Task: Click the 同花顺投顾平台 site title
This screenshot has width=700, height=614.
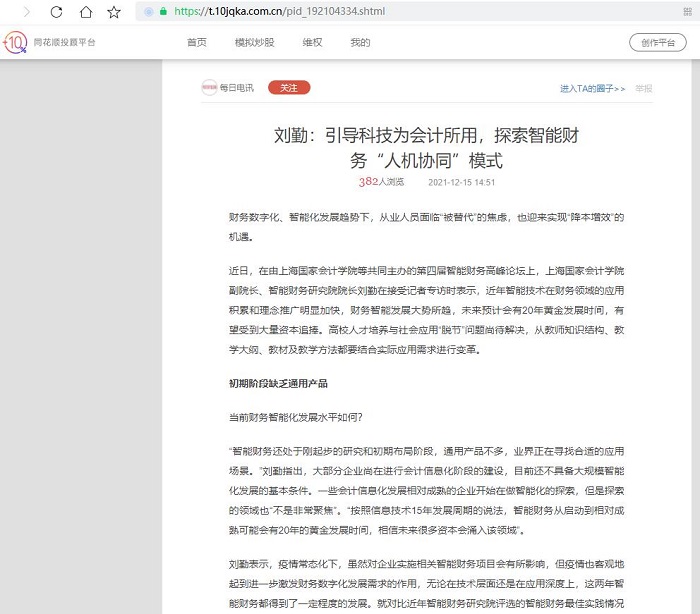Action: pos(65,43)
